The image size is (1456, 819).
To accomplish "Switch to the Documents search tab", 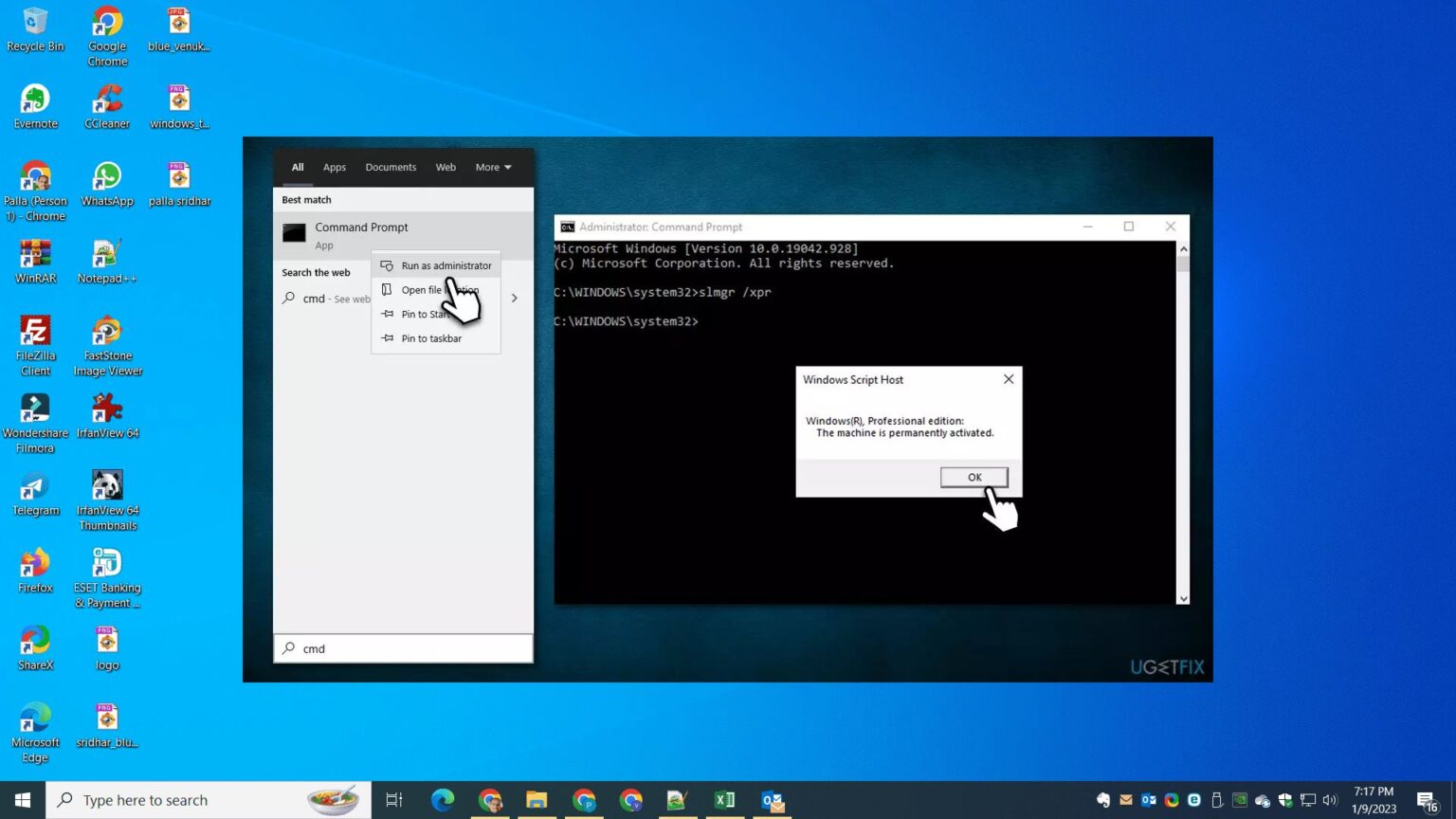I will (391, 167).
